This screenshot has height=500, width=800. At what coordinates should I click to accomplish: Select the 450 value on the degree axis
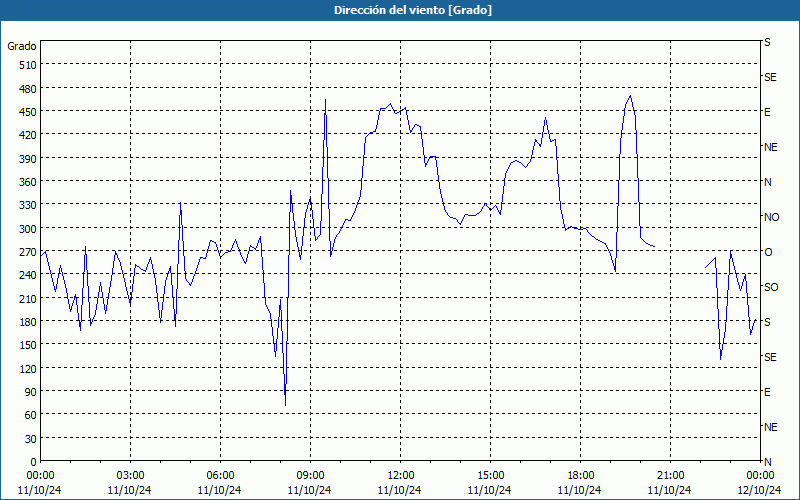tap(28, 112)
